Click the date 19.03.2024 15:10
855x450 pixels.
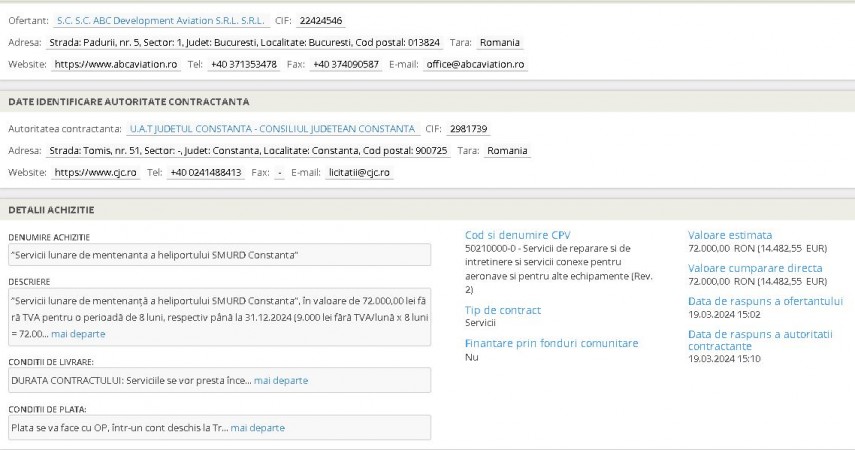point(724,359)
